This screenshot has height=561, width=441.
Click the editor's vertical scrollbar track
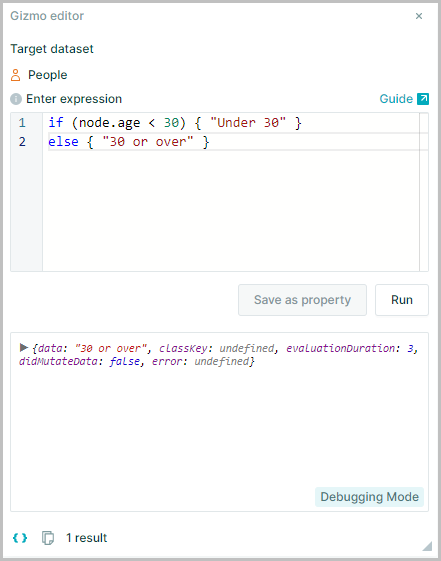coord(424,192)
